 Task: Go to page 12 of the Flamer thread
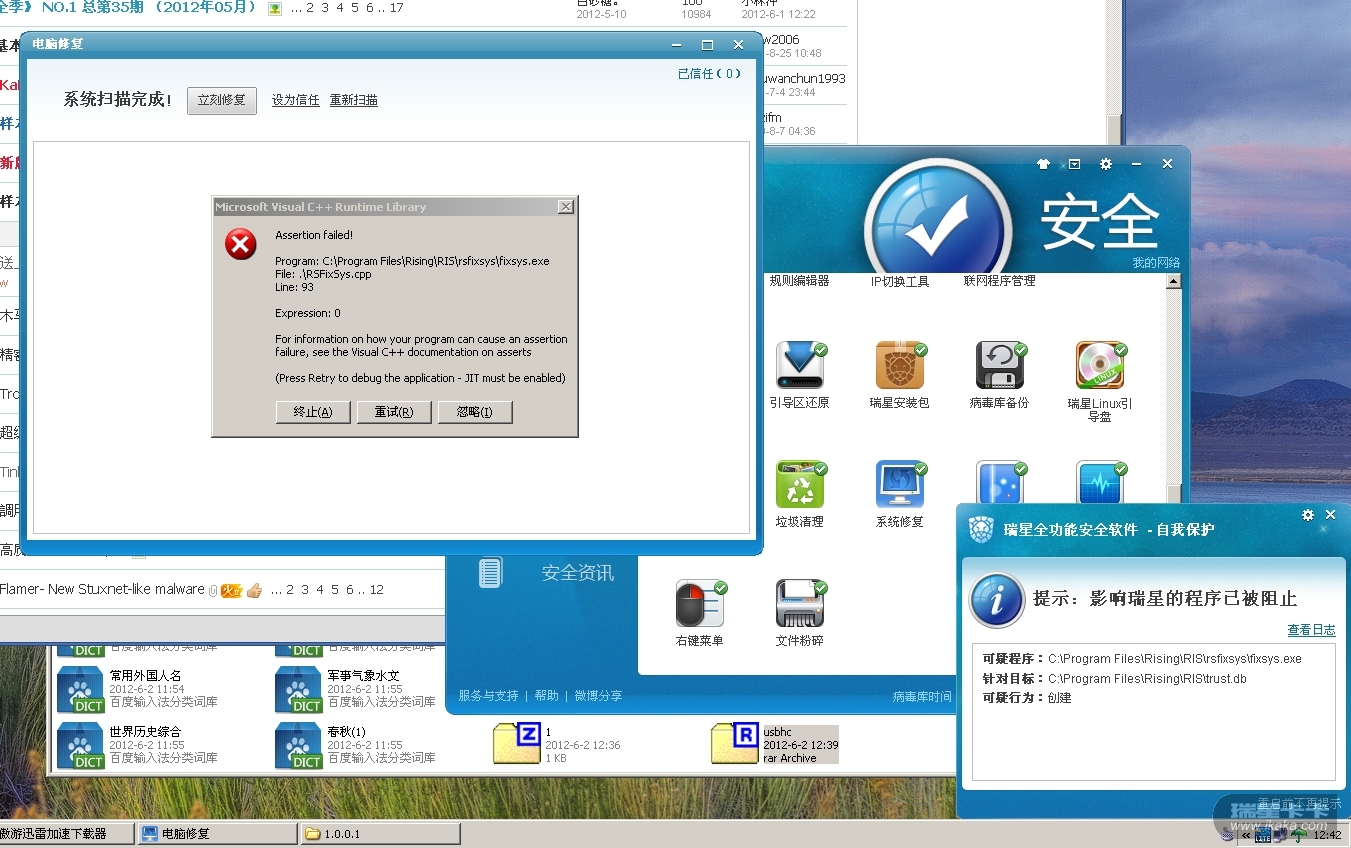pos(377,590)
